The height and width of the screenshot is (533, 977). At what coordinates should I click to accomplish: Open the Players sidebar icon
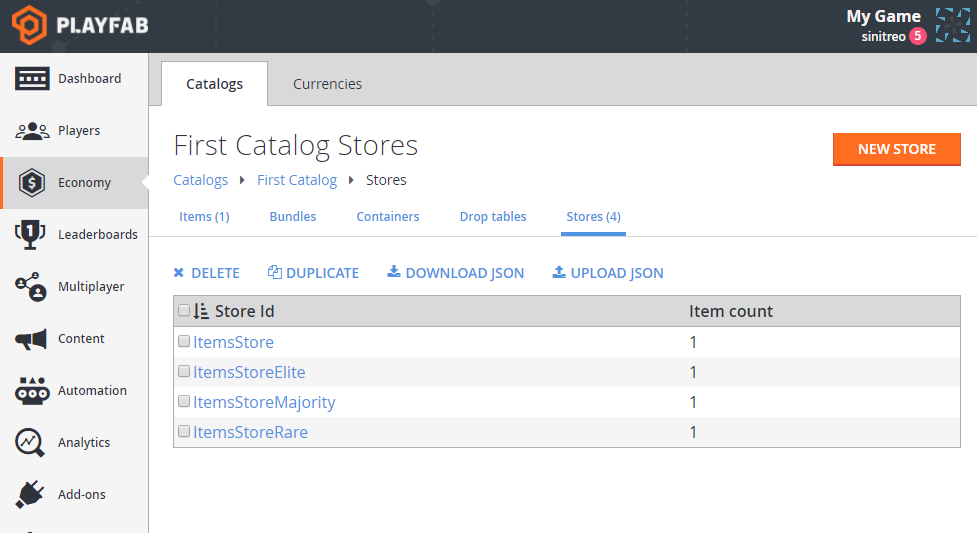(x=32, y=131)
